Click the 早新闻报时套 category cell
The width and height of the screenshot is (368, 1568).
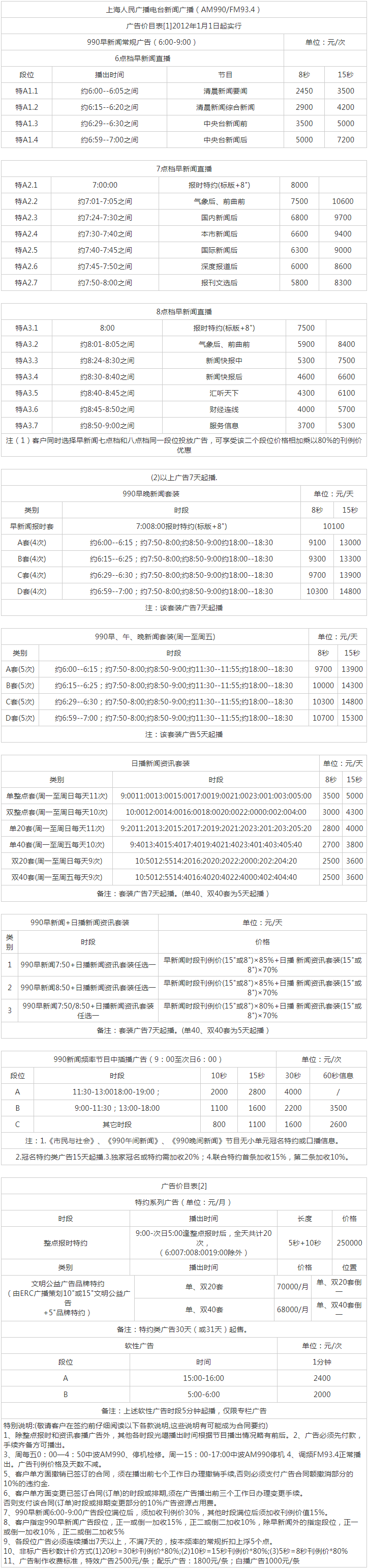[32, 526]
